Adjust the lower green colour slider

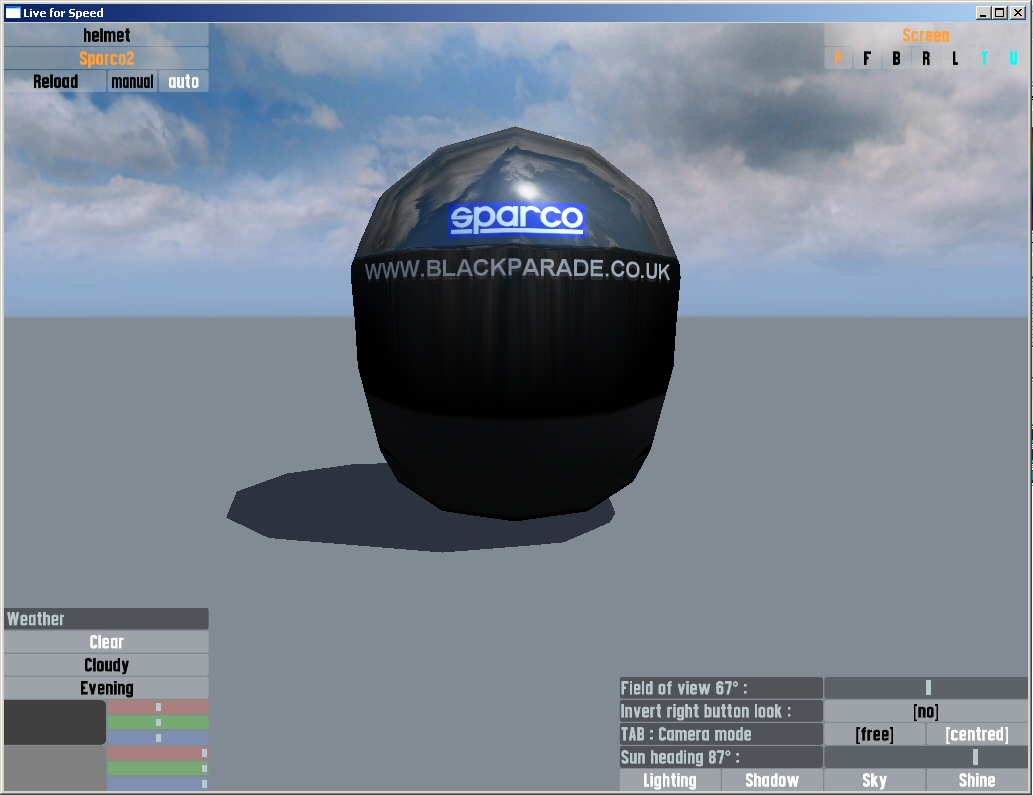tap(157, 768)
